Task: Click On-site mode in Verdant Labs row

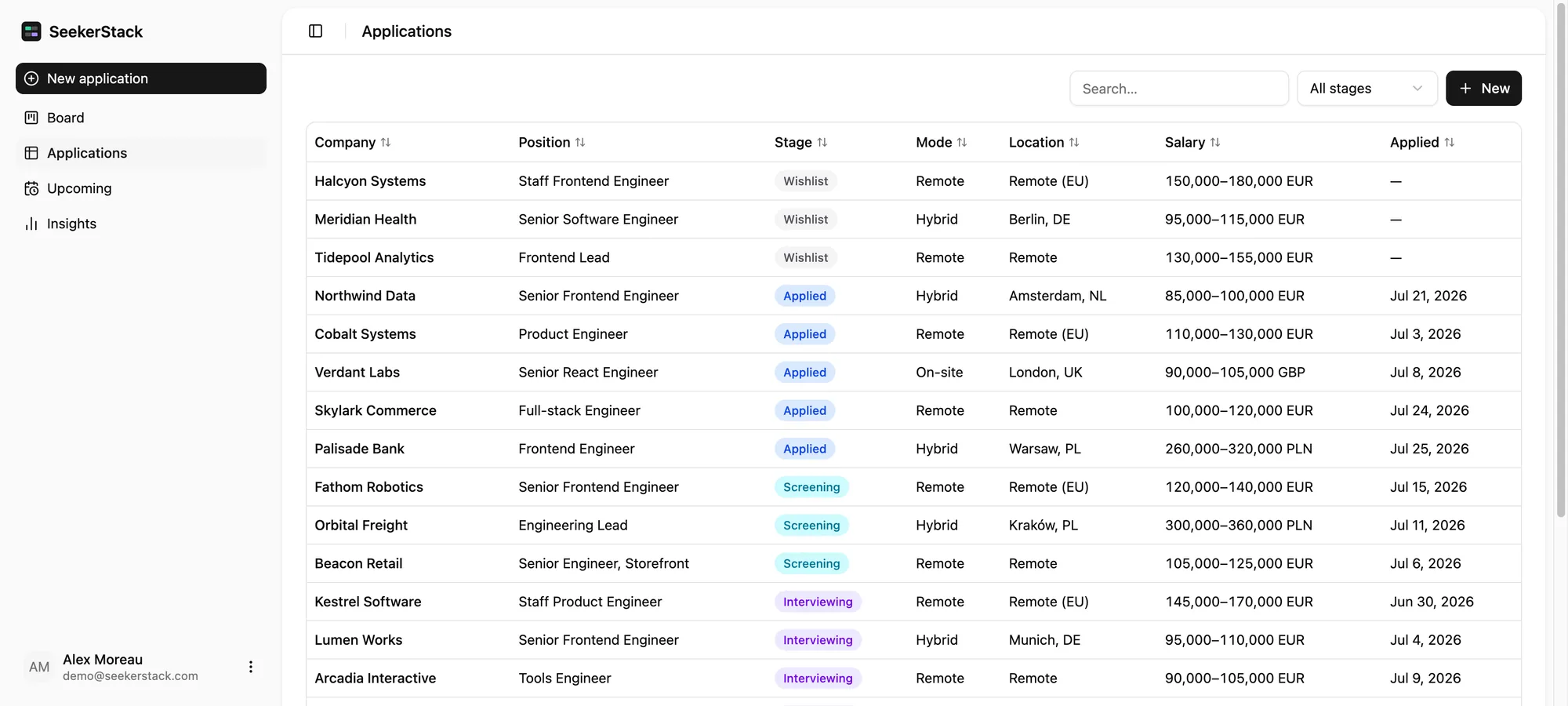Action: pos(939,373)
